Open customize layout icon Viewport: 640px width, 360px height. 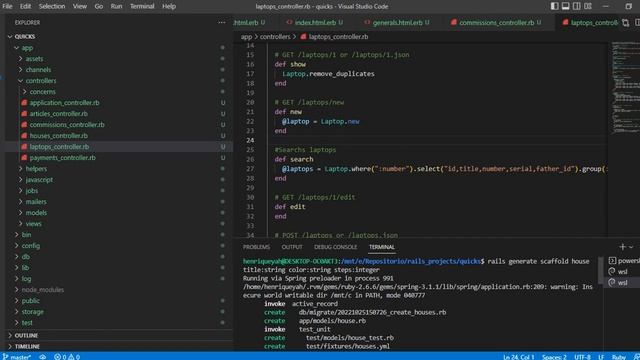(588, 6)
